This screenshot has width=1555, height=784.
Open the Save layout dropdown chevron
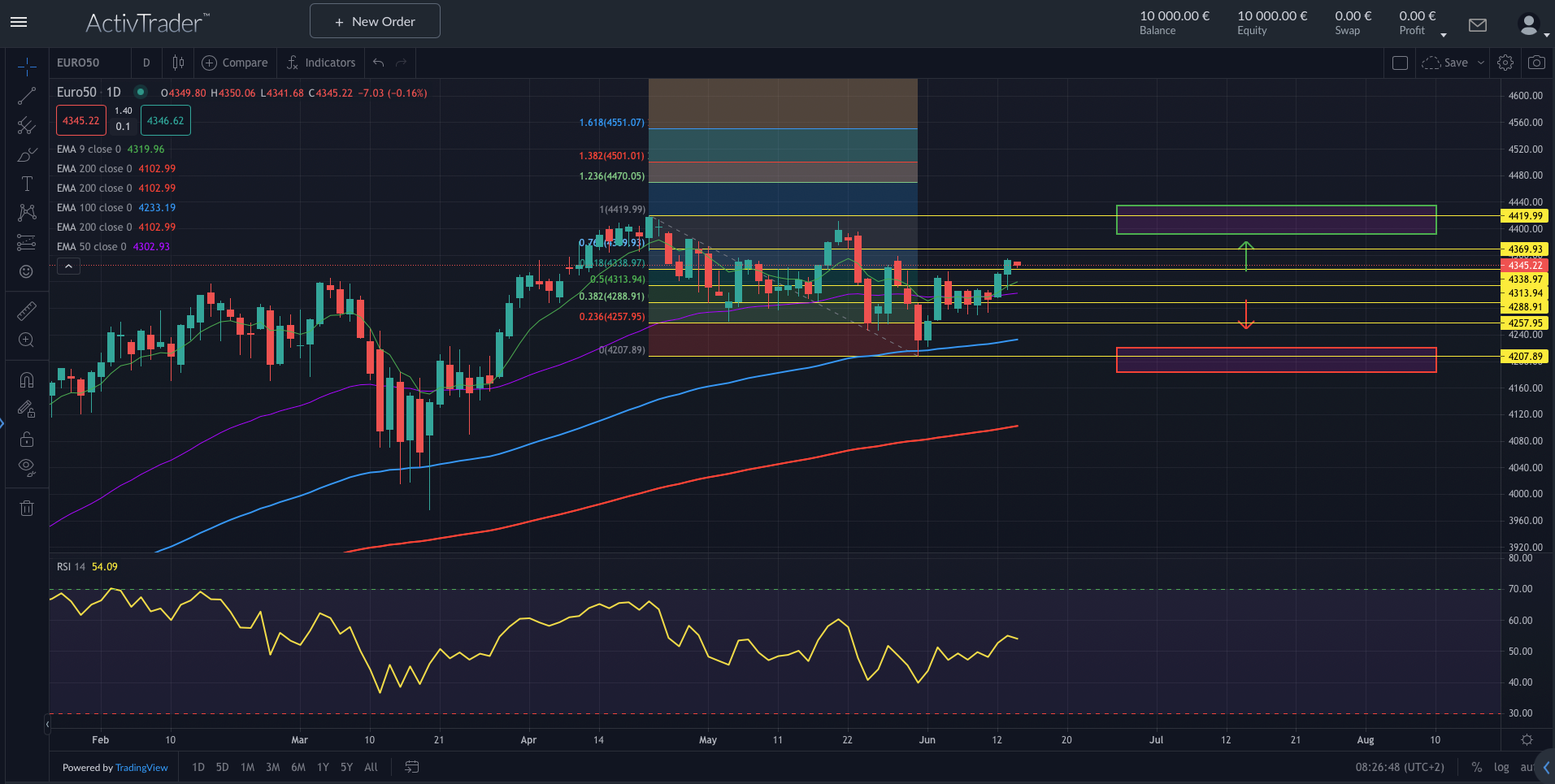[1481, 63]
